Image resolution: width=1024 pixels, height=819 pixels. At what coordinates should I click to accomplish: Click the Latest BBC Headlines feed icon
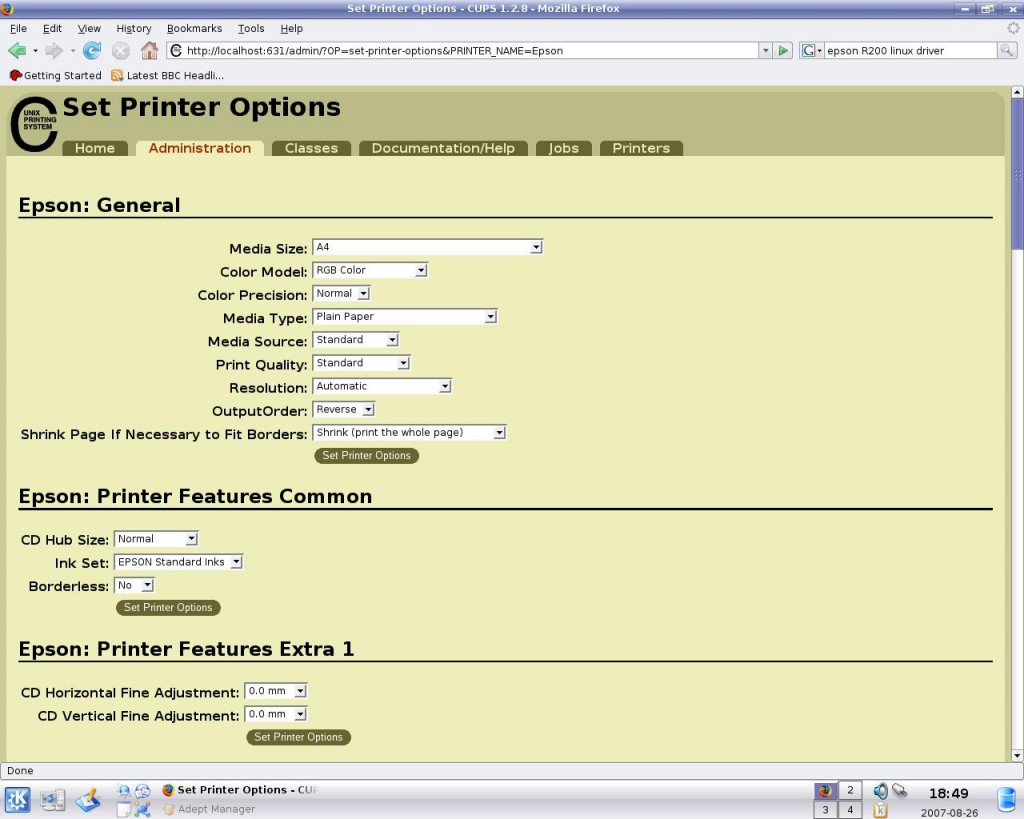point(117,75)
